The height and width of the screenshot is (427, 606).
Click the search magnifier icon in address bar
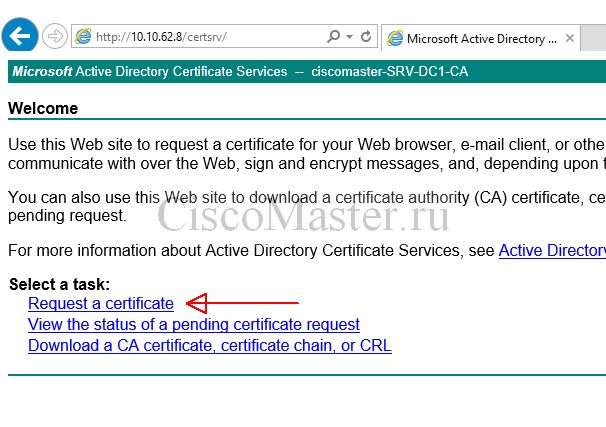[334, 36]
